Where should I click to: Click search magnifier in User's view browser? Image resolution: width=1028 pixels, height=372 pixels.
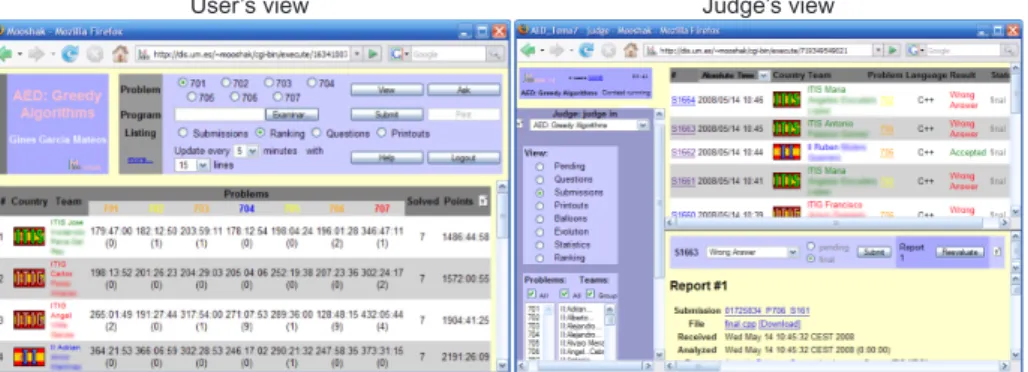tap(494, 54)
